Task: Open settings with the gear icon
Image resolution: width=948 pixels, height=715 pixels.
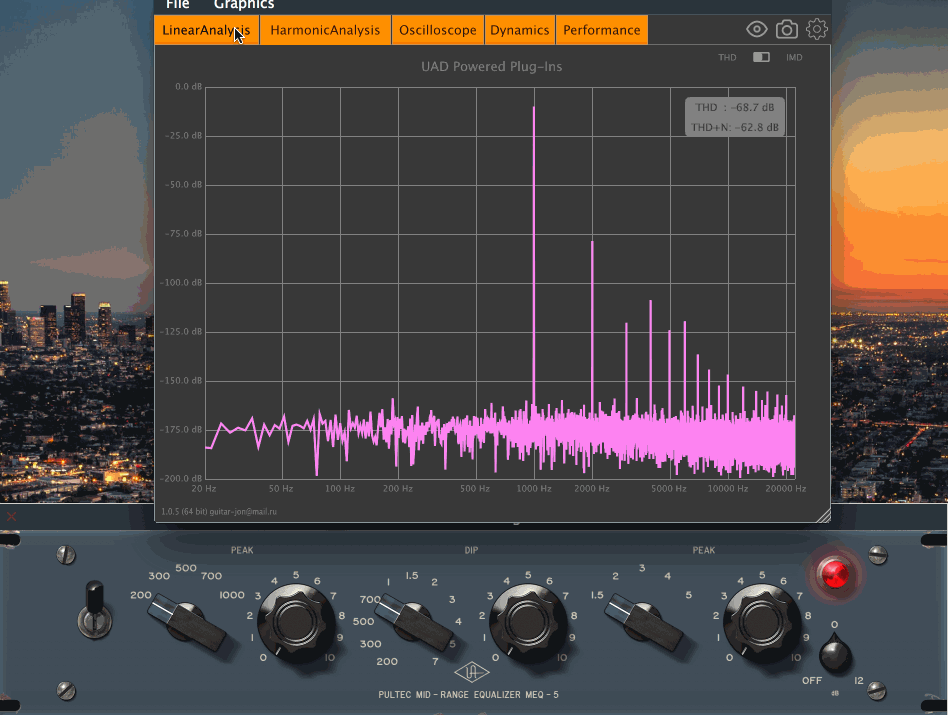Action: (x=817, y=29)
